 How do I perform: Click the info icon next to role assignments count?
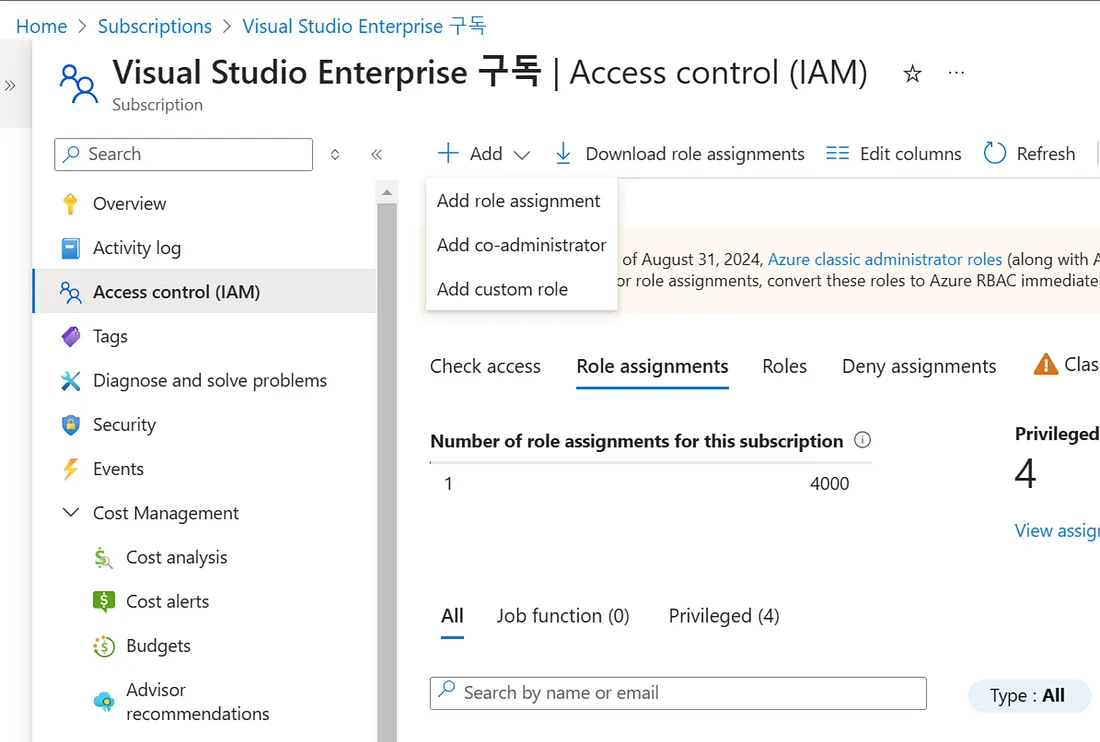click(x=863, y=440)
